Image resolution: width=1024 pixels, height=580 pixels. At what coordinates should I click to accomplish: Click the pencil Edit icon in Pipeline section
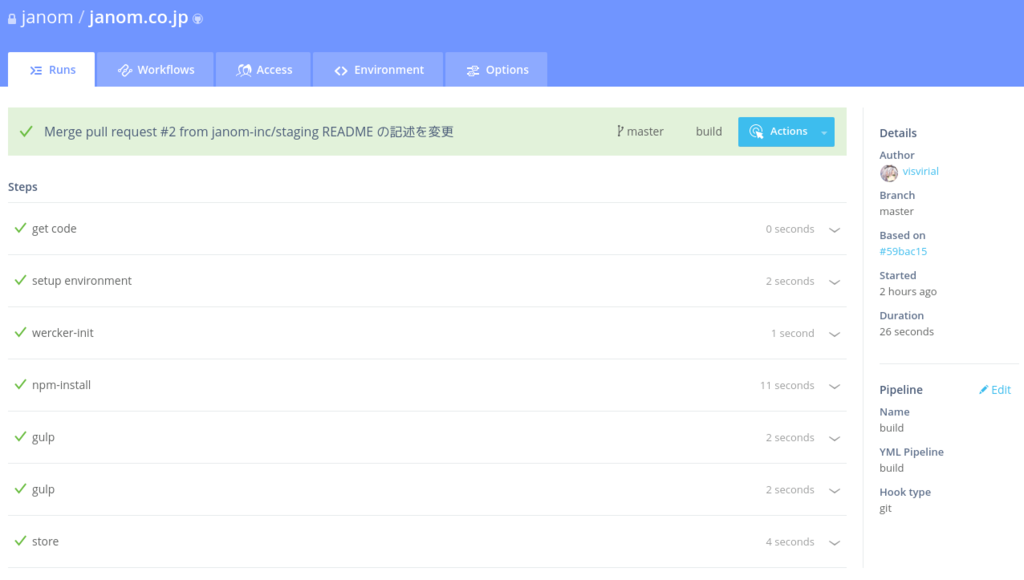(x=981, y=390)
